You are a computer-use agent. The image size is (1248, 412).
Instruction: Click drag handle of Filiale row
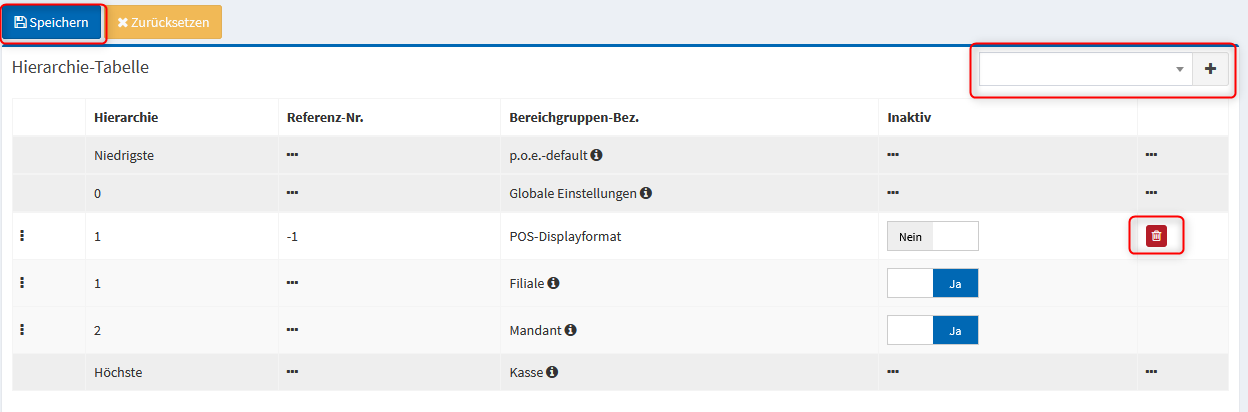tap(22, 283)
